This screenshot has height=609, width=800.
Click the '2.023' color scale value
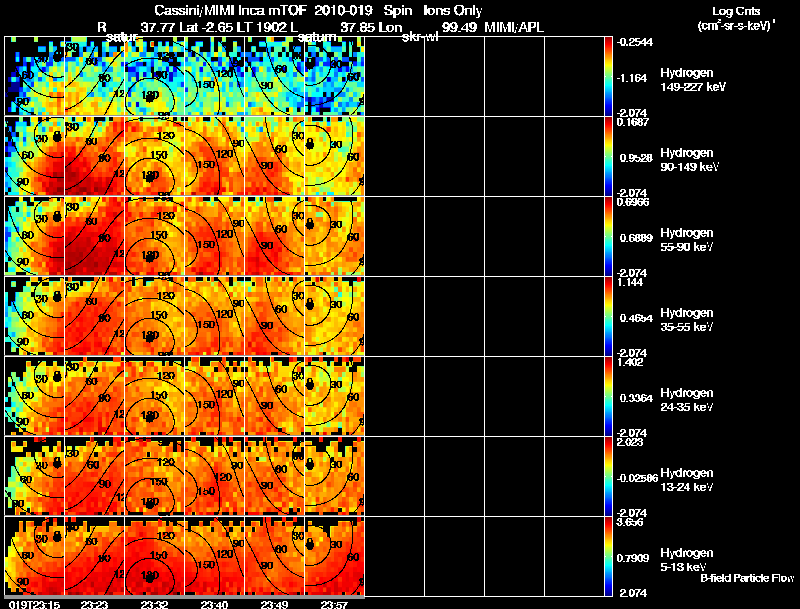pos(630,442)
